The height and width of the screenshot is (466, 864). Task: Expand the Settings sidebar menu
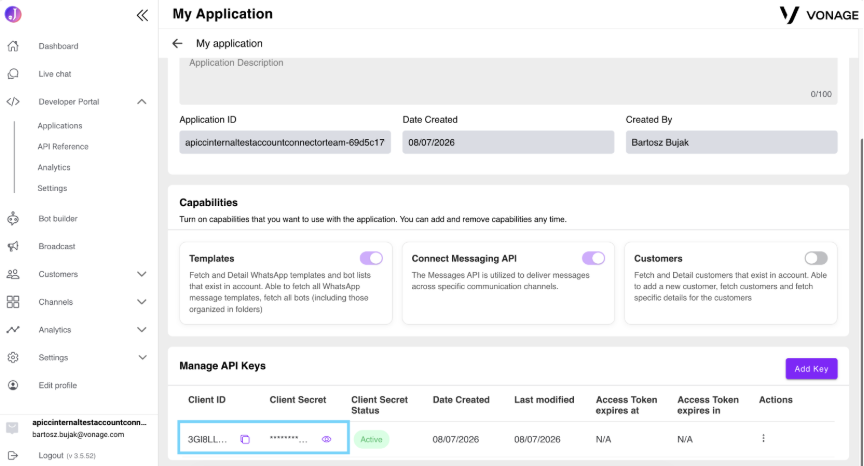[x=142, y=357]
